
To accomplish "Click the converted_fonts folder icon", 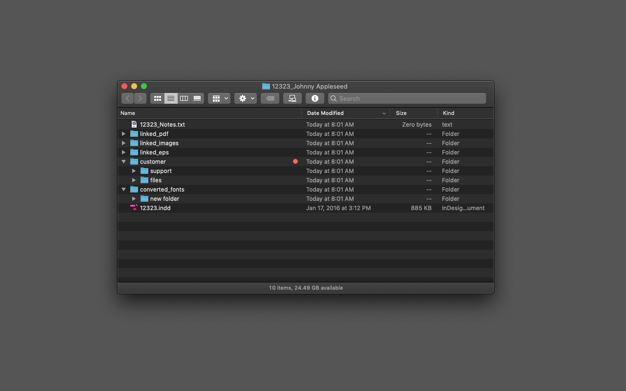I will coord(134,189).
